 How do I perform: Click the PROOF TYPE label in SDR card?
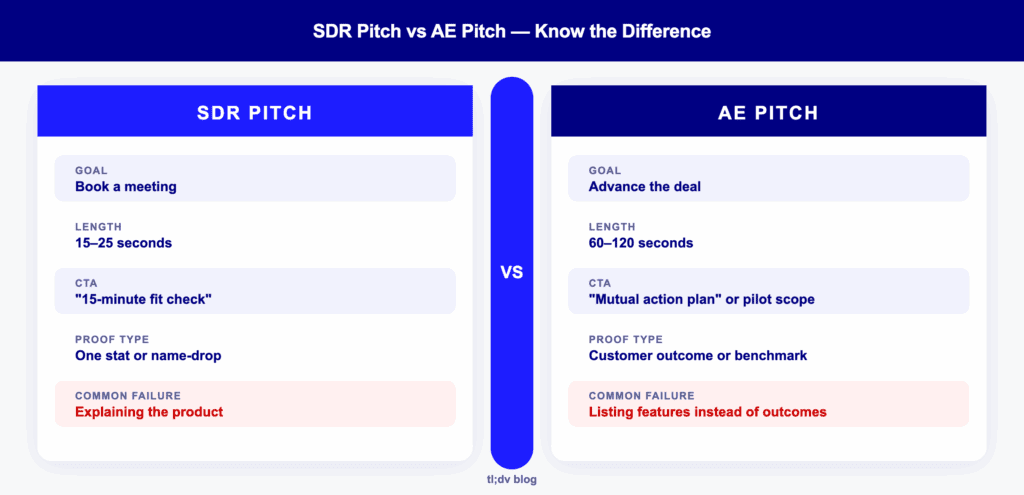point(109,339)
